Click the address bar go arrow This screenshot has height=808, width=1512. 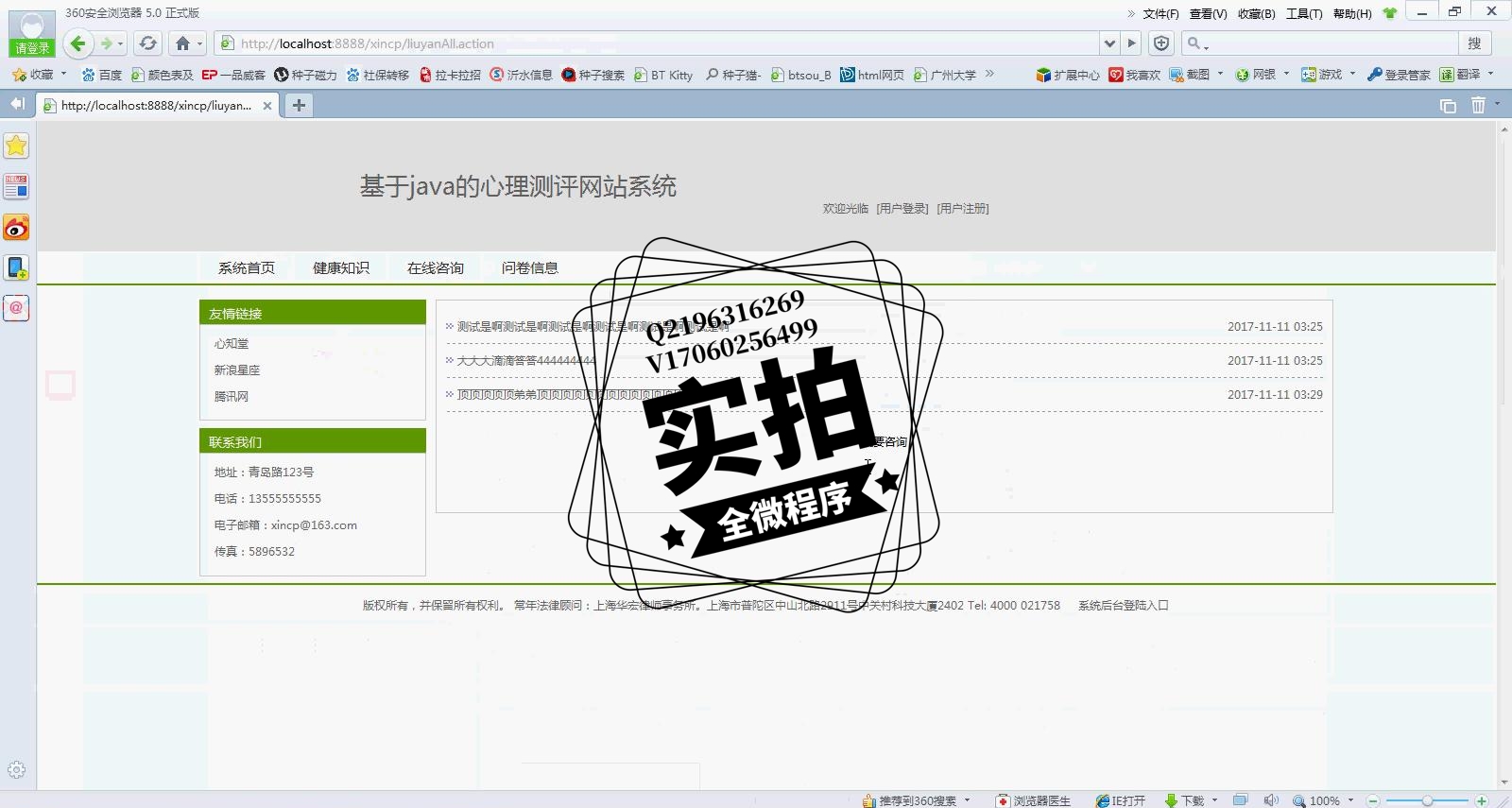[1132, 43]
